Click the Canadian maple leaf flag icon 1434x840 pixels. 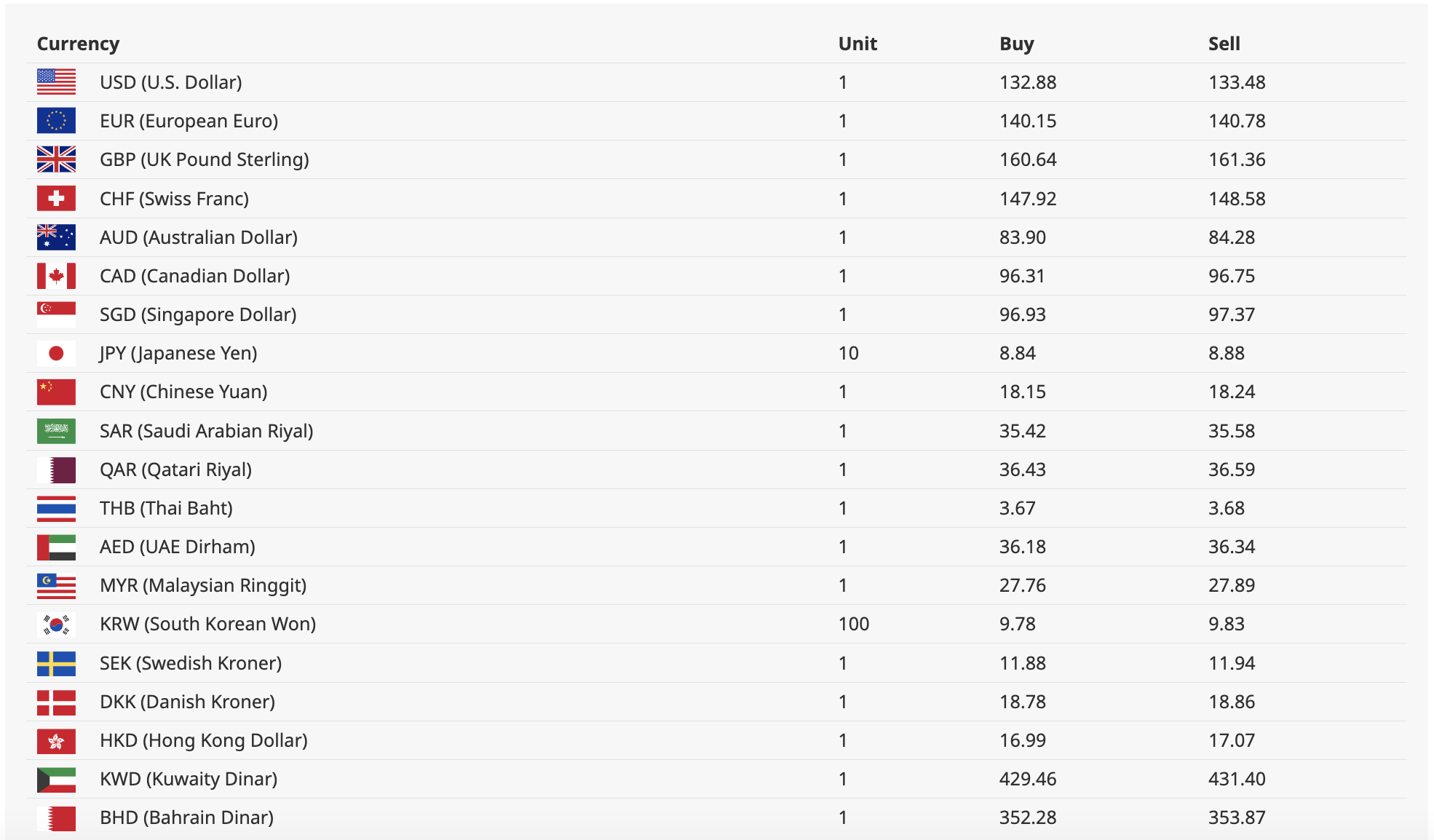click(x=56, y=276)
